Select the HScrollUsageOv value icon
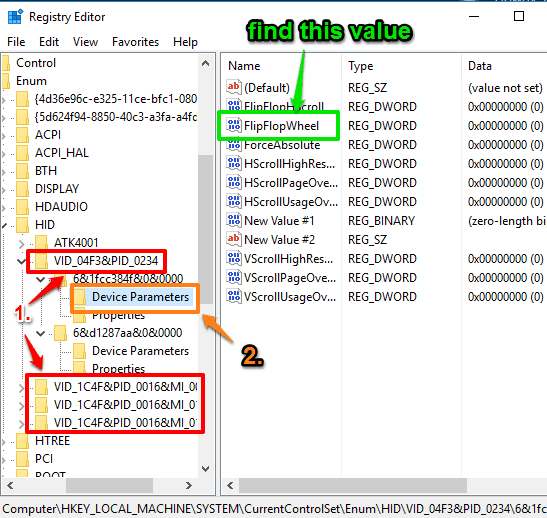The image size is (547, 518). tap(233, 201)
